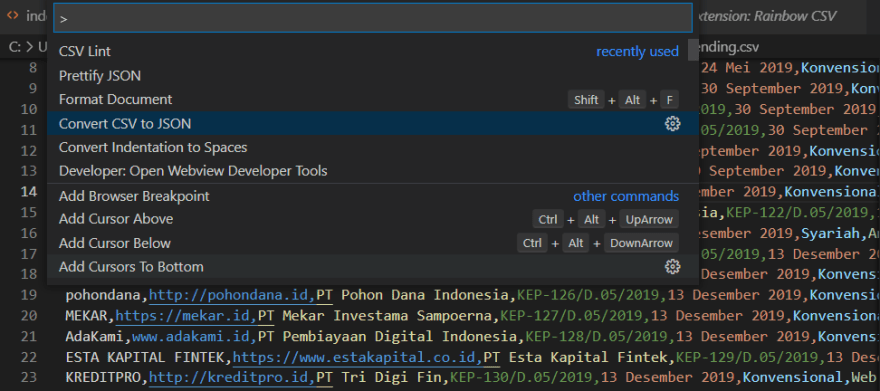Click 'KEP-130/D.05/2019' on line 23
Viewport: 880px width, 391px height.
521,379
